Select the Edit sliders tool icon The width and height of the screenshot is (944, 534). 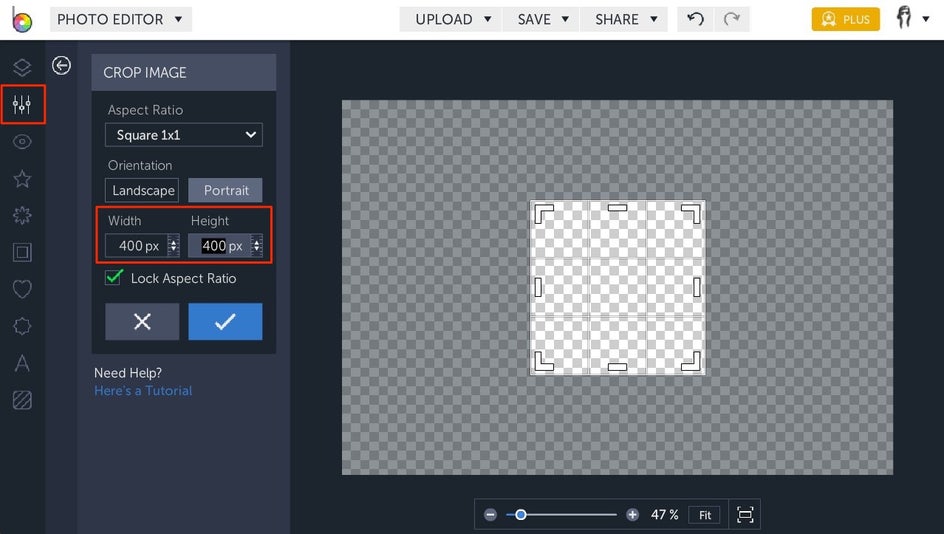click(22, 105)
